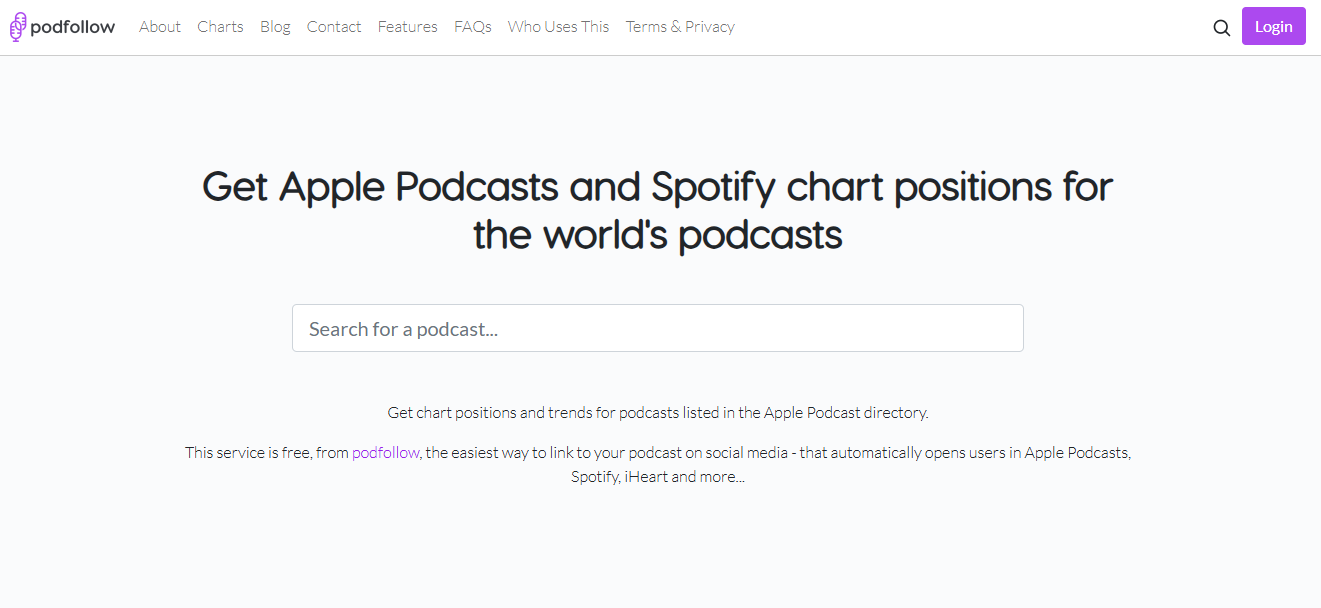The width and height of the screenshot is (1321, 608).
Task: Follow the purple podfollow text link
Action: tap(385, 452)
